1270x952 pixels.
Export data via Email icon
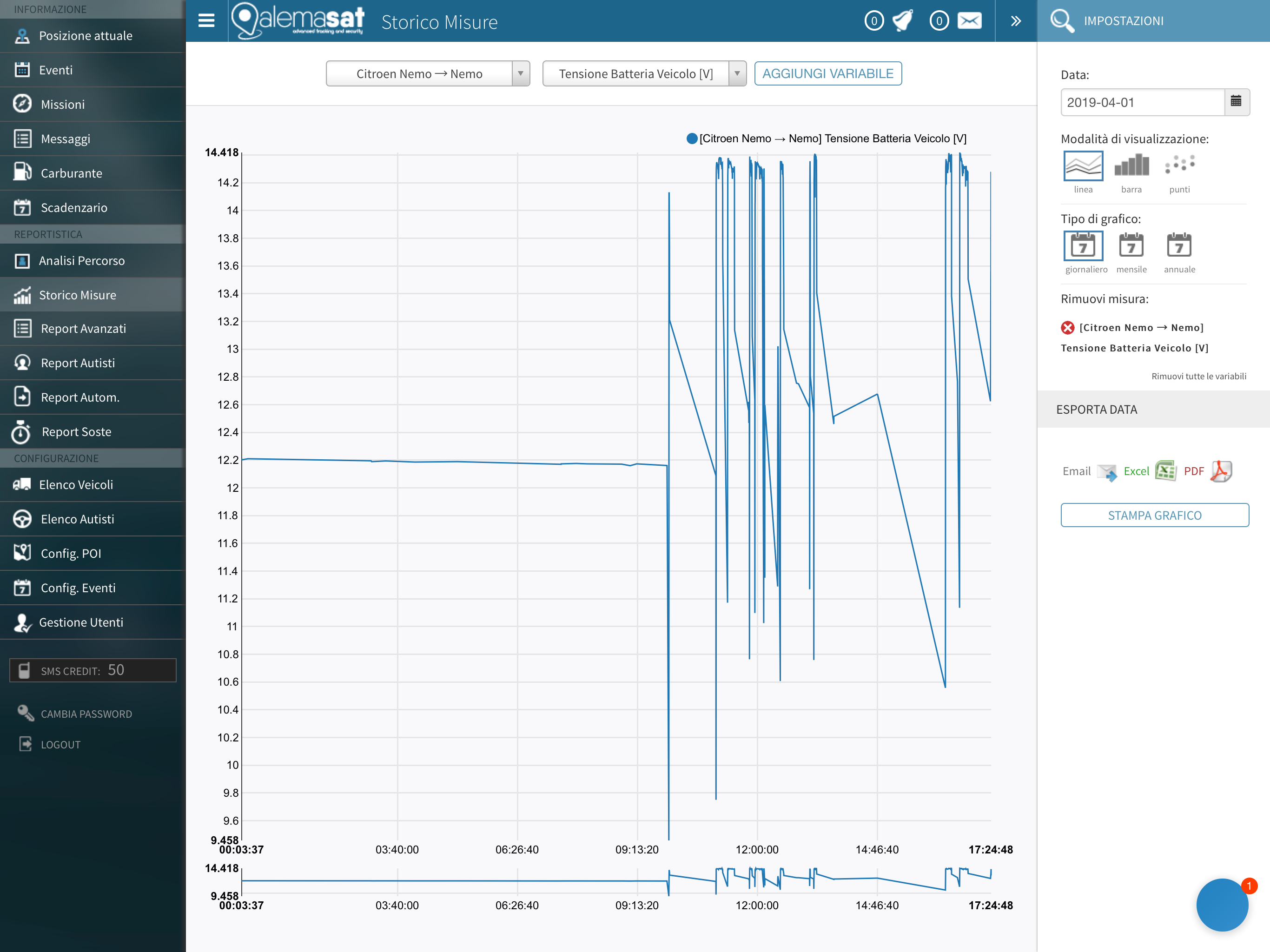(x=1106, y=472)
